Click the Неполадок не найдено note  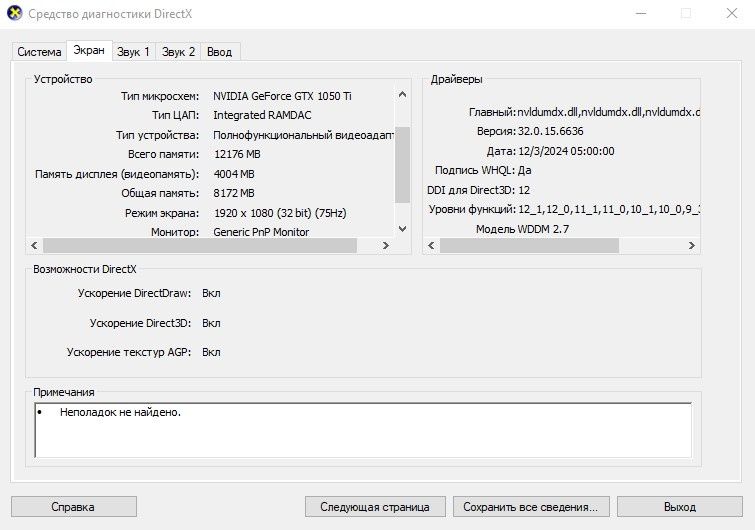120,413
